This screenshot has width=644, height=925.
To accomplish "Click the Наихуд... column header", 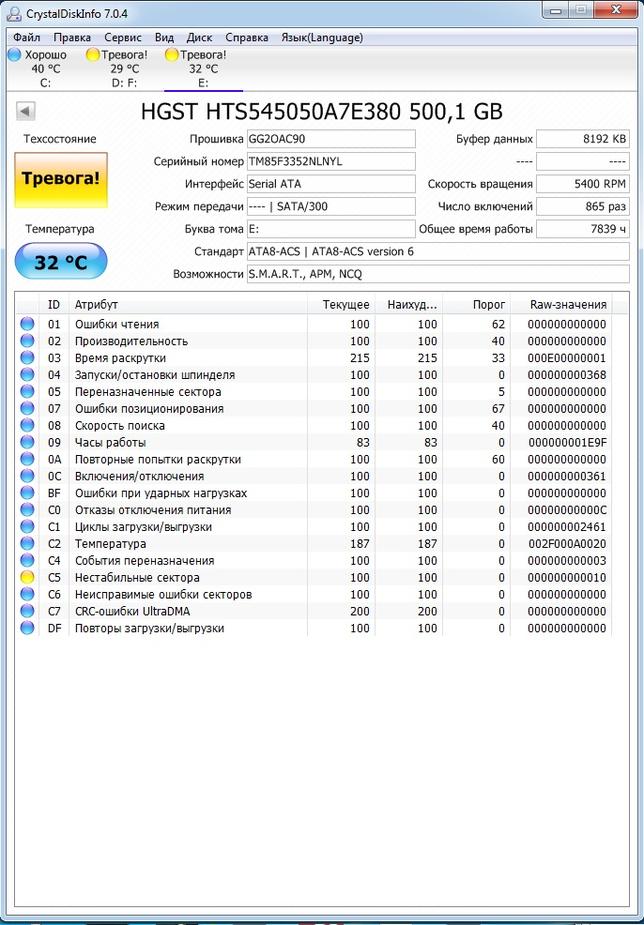I will pos(409,304).
